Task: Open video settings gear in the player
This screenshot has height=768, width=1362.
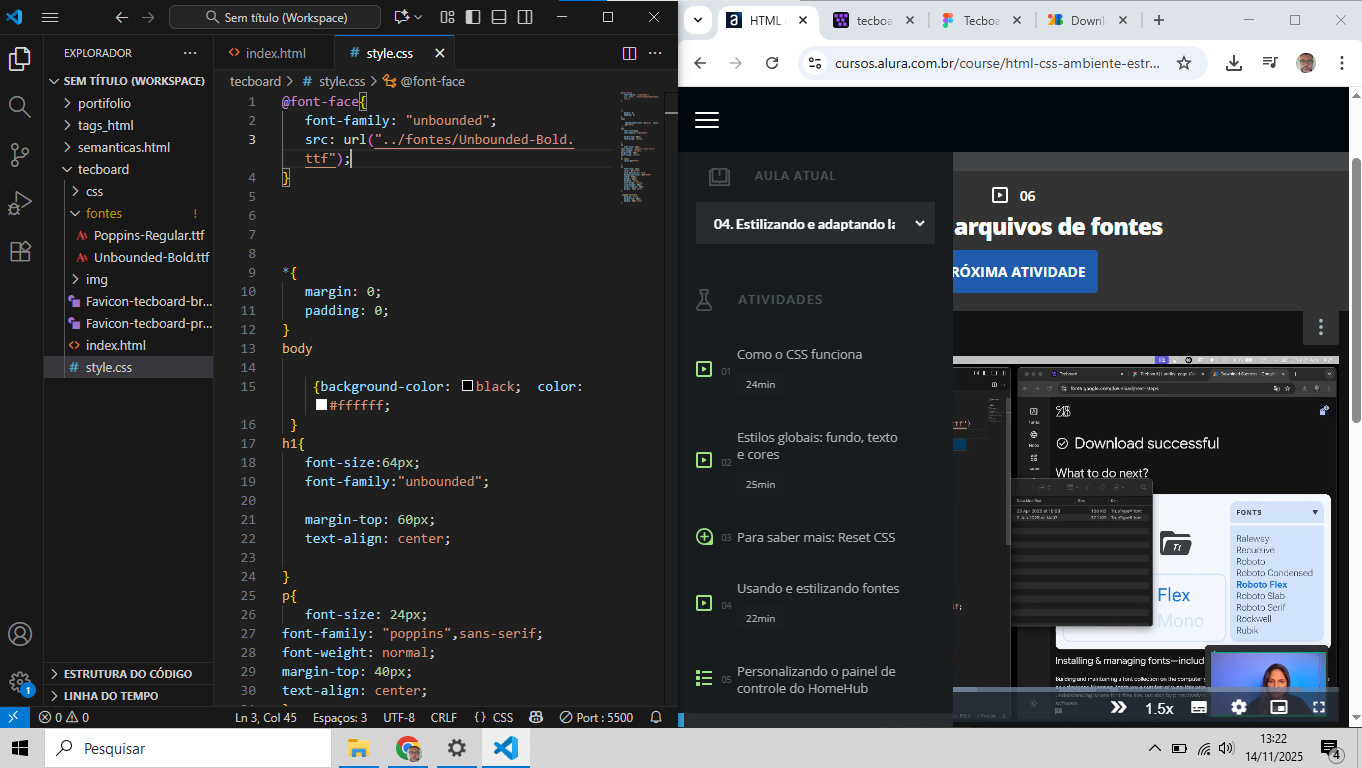Action: pyautogui.click(x=1239, y=707)
